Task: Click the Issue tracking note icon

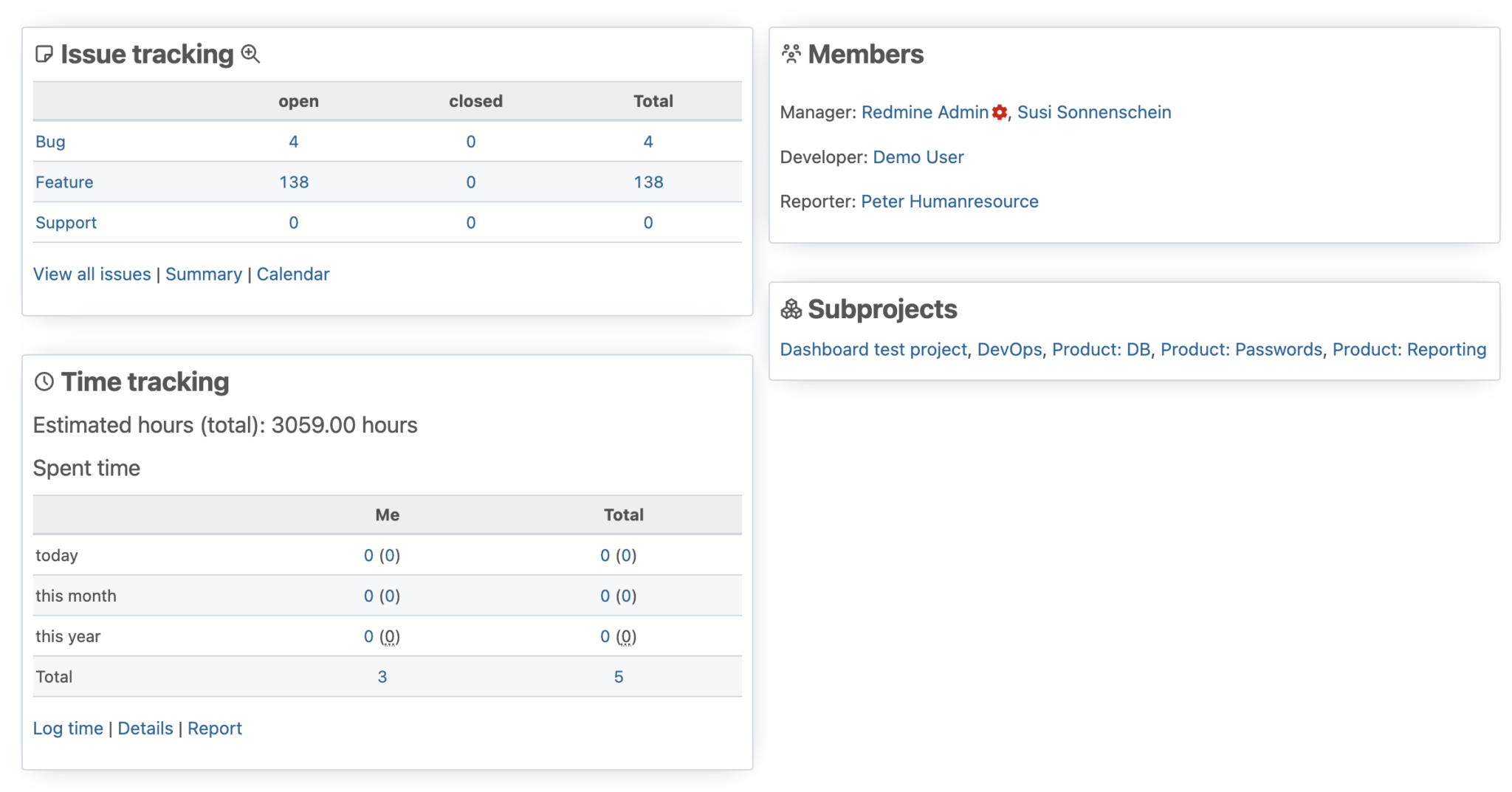Action: (x=44, y=54)
